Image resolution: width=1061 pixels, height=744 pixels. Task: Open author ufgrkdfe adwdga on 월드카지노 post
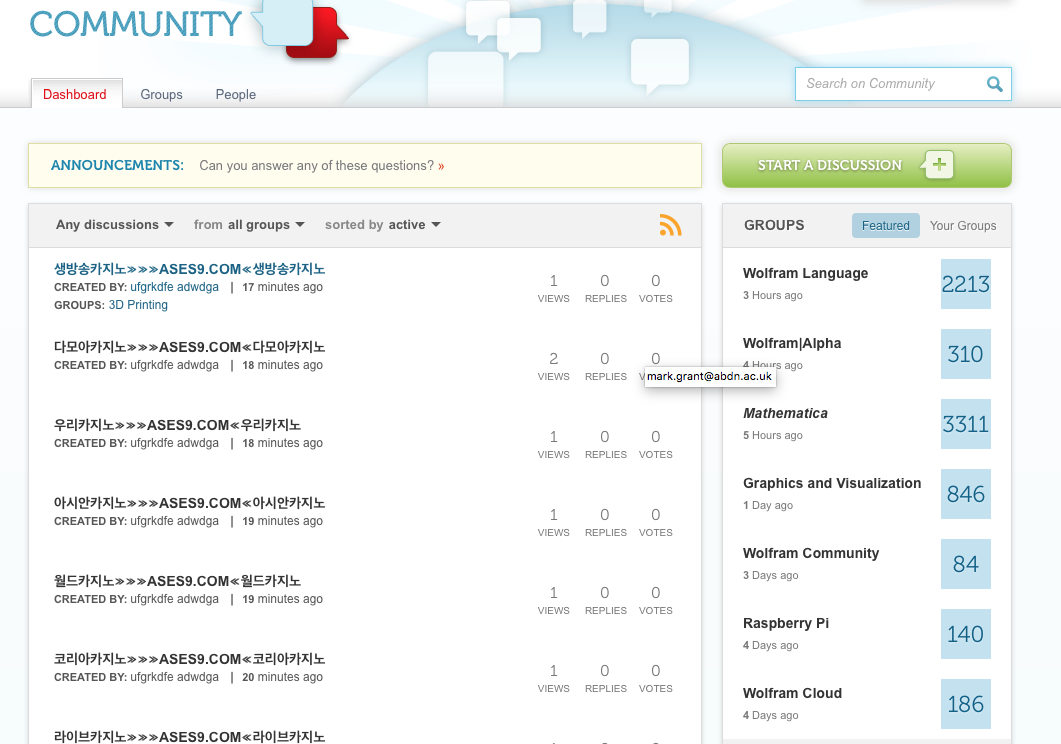click(175, 599)
